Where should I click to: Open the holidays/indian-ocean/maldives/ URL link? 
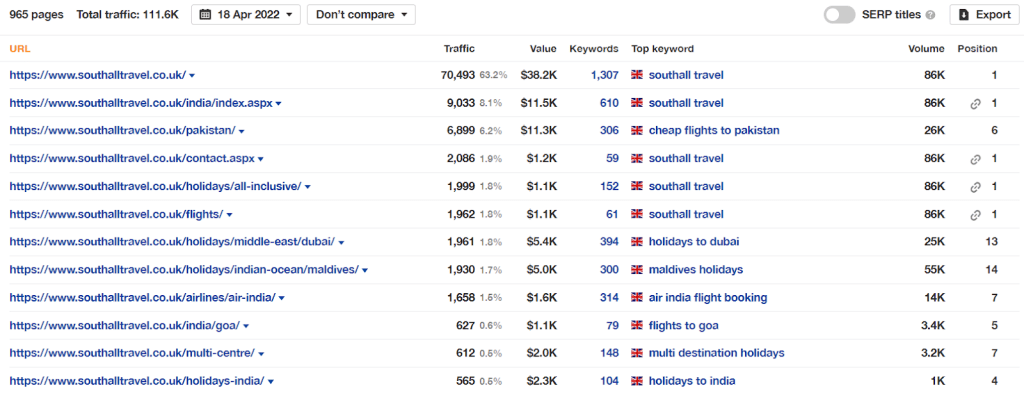click(x=184, y=270)
